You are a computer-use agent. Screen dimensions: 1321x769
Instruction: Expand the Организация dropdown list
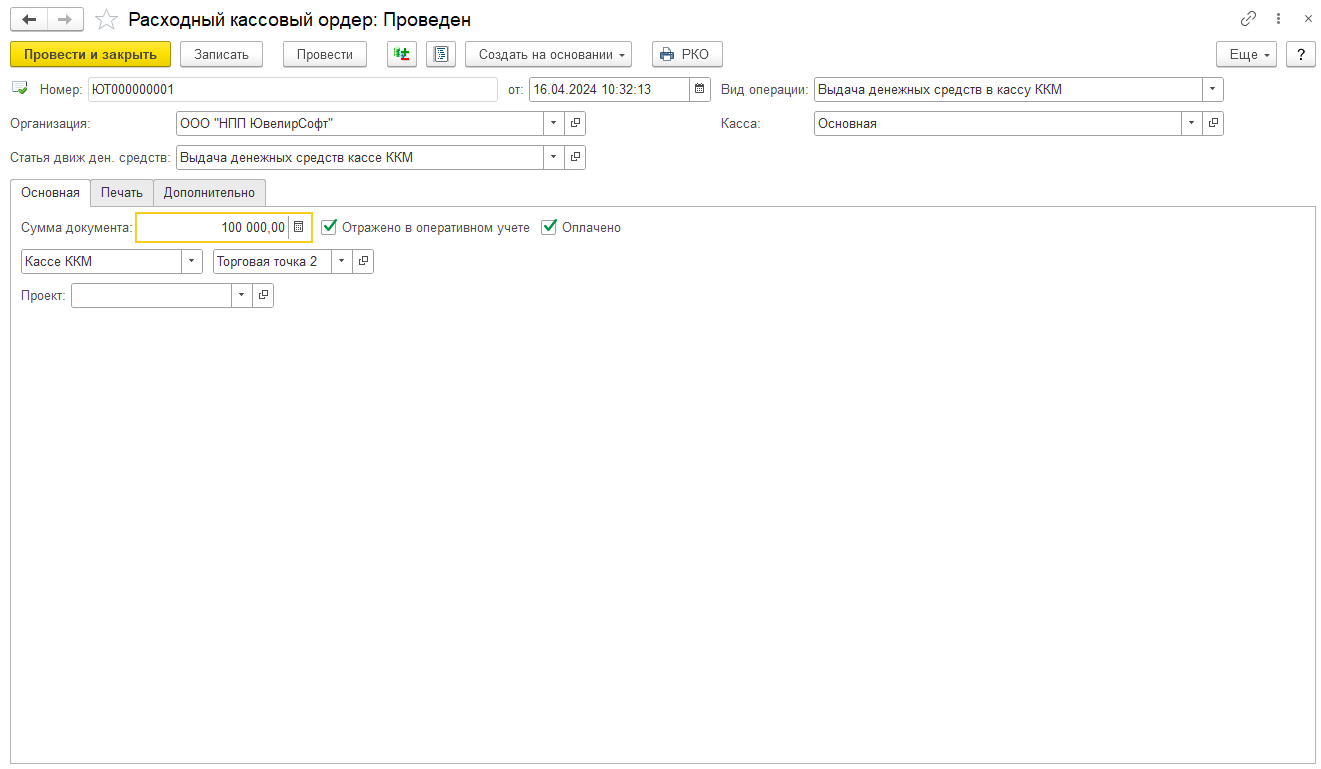(x=555, y=123)
